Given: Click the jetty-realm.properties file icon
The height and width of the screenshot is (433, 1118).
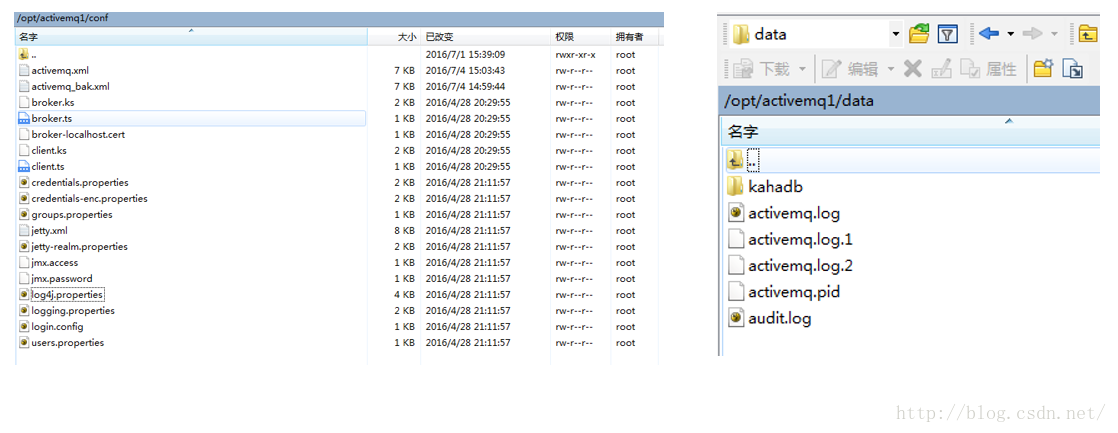Looking at the screenshot, I should click(24, 247).
